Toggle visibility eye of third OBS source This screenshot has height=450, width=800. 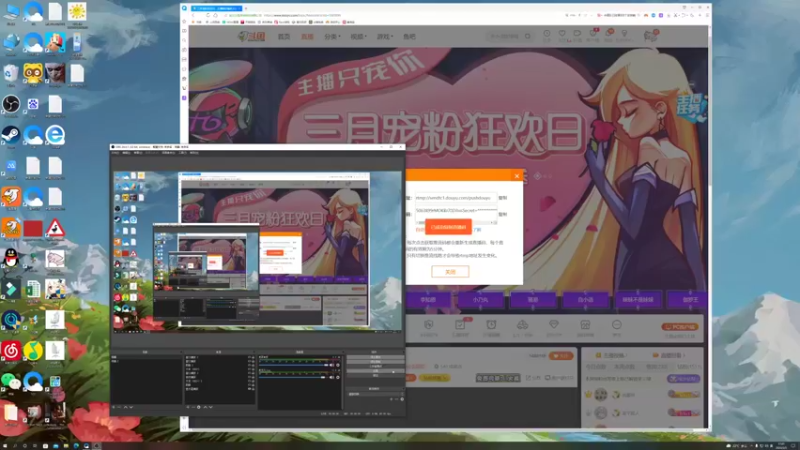point(249,365)
